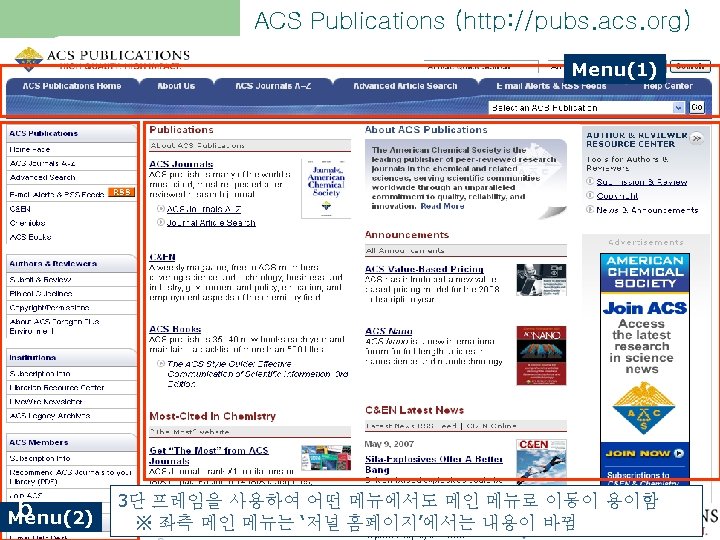720x540 pixels.
Task: Click the Journal Article Search link
Action: coord(211,223)
